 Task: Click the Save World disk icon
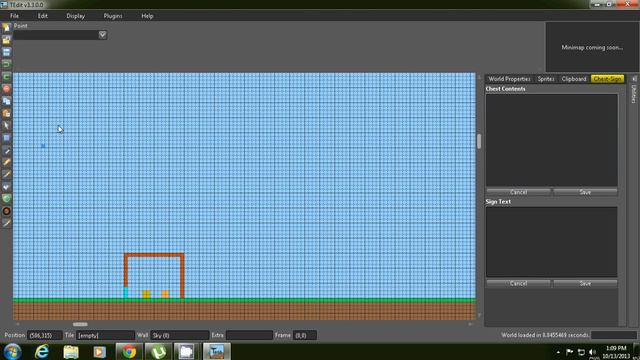coord(6,52)
